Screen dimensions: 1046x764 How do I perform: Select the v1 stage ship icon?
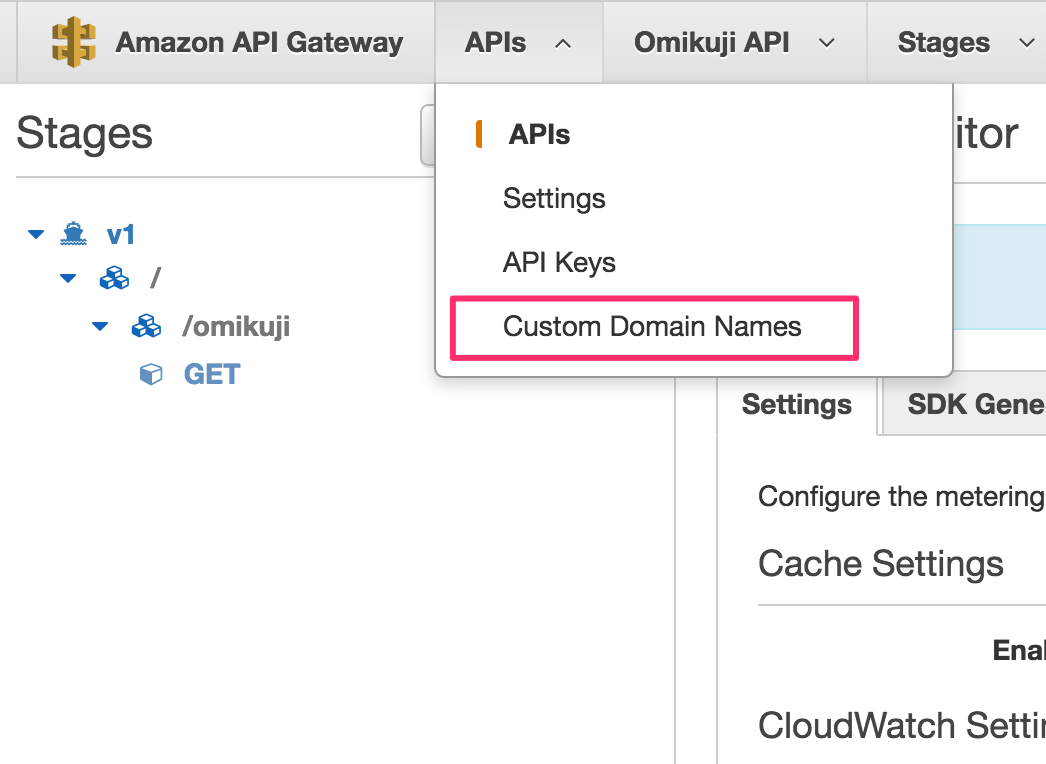(74, 232)
